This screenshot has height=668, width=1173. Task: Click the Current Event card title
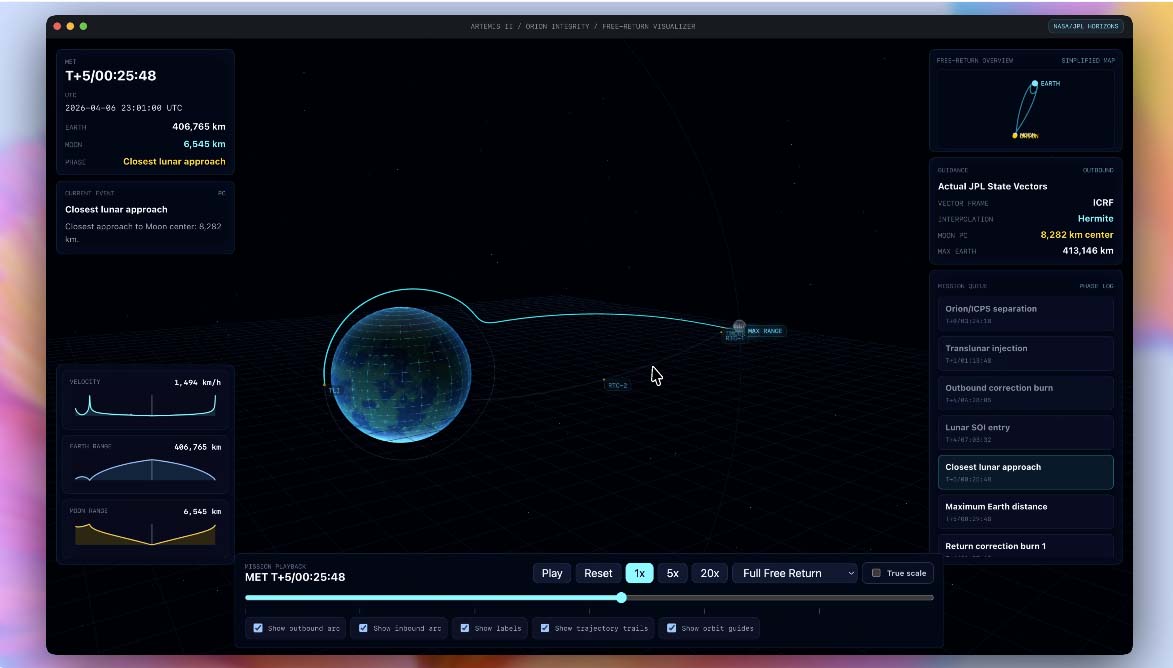pyautogui.click(x=116, y=209)
